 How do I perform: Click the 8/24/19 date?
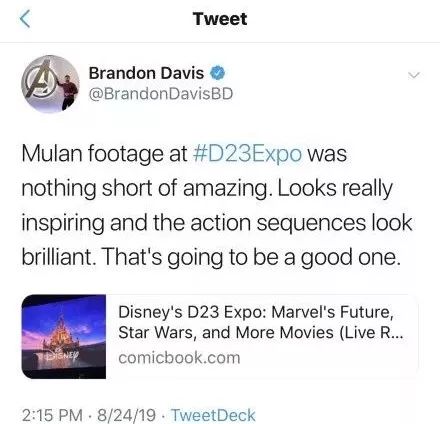126,415
